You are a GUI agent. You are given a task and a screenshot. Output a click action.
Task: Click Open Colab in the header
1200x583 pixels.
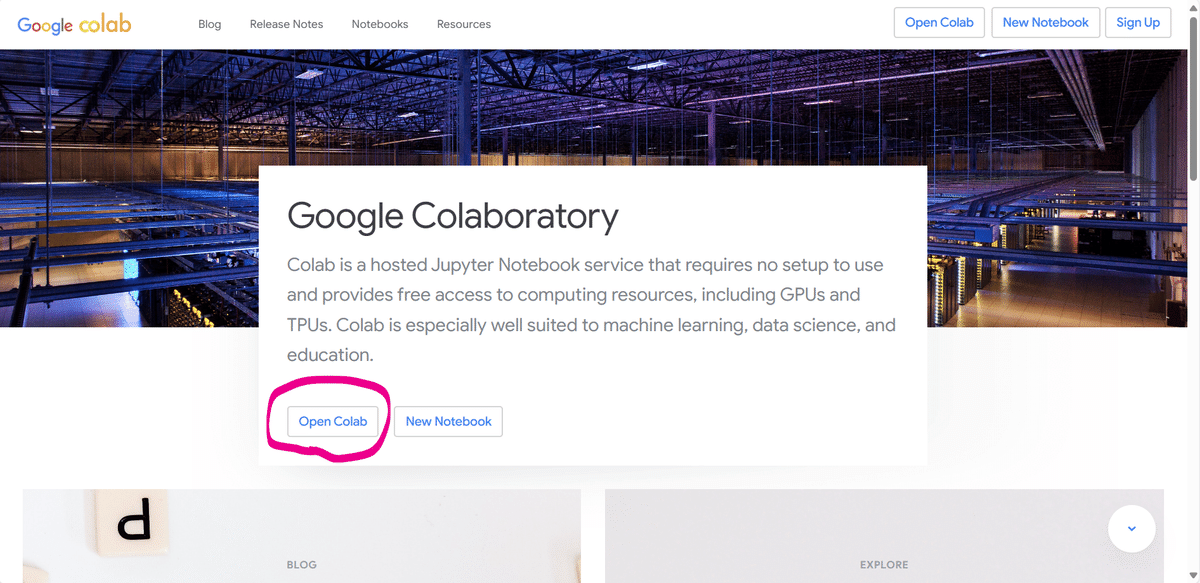click(x=940, y=23)
